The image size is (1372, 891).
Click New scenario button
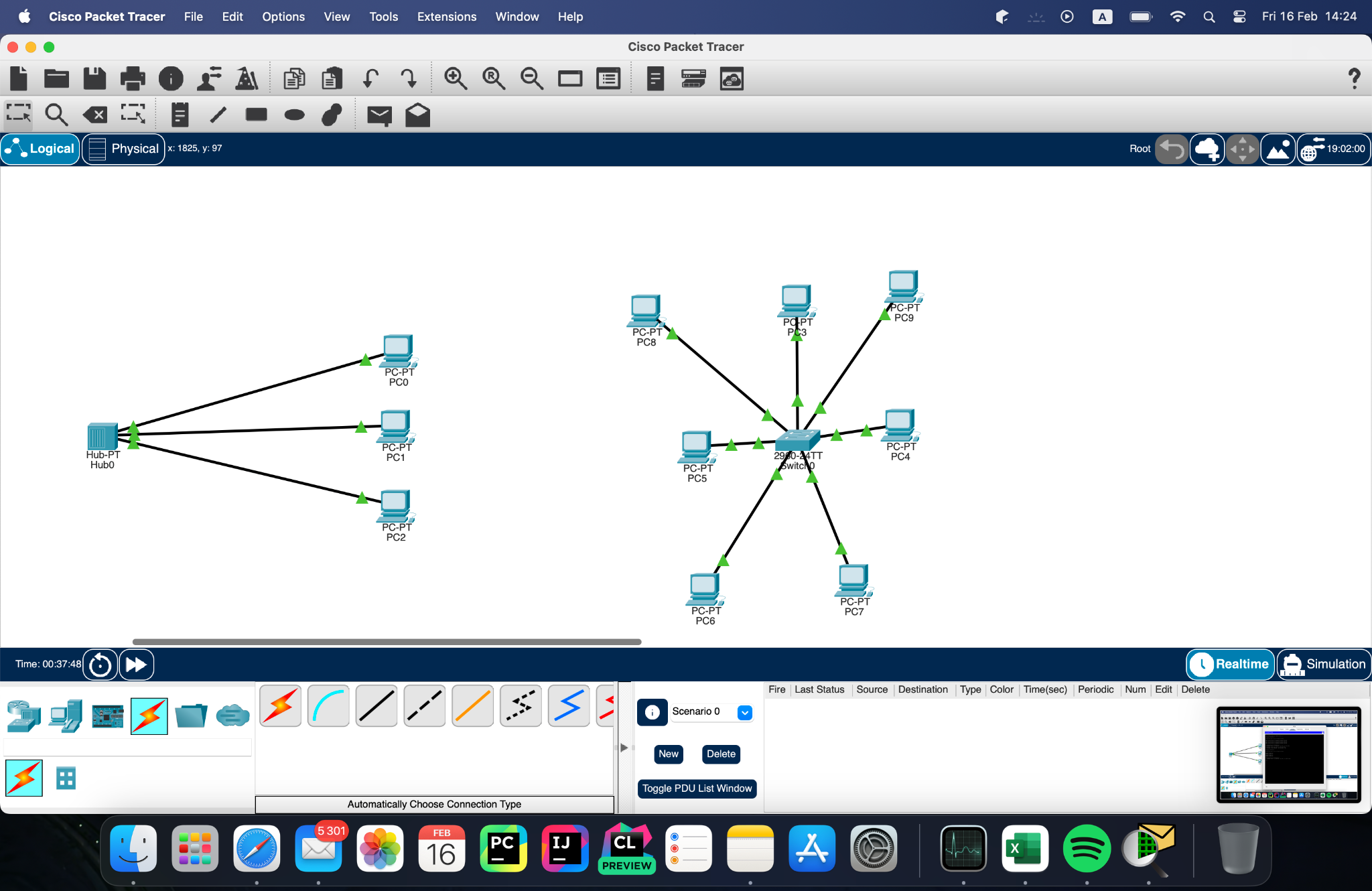[669, 754]
